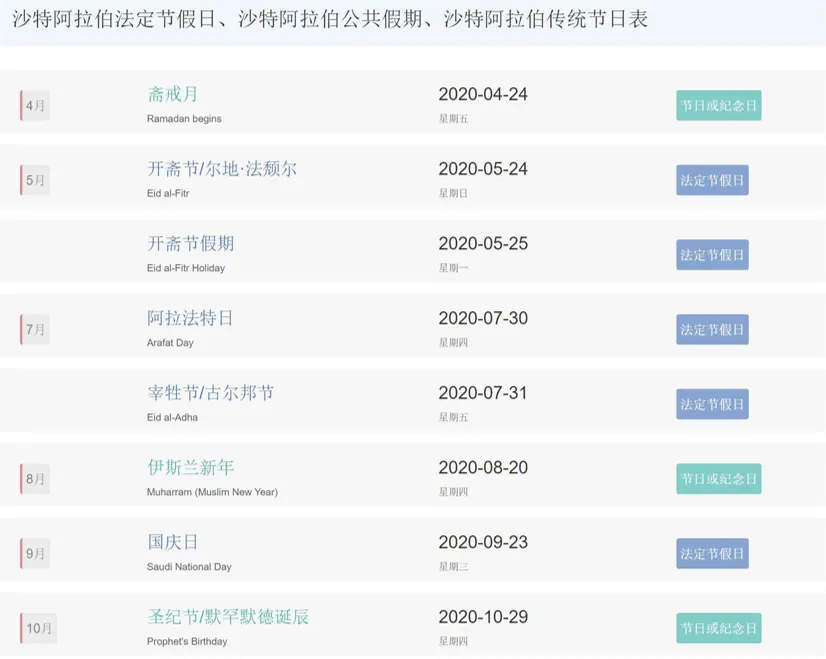
Task: Click 星期日 under the 2020-05-24 date
Action: (454, 193)
